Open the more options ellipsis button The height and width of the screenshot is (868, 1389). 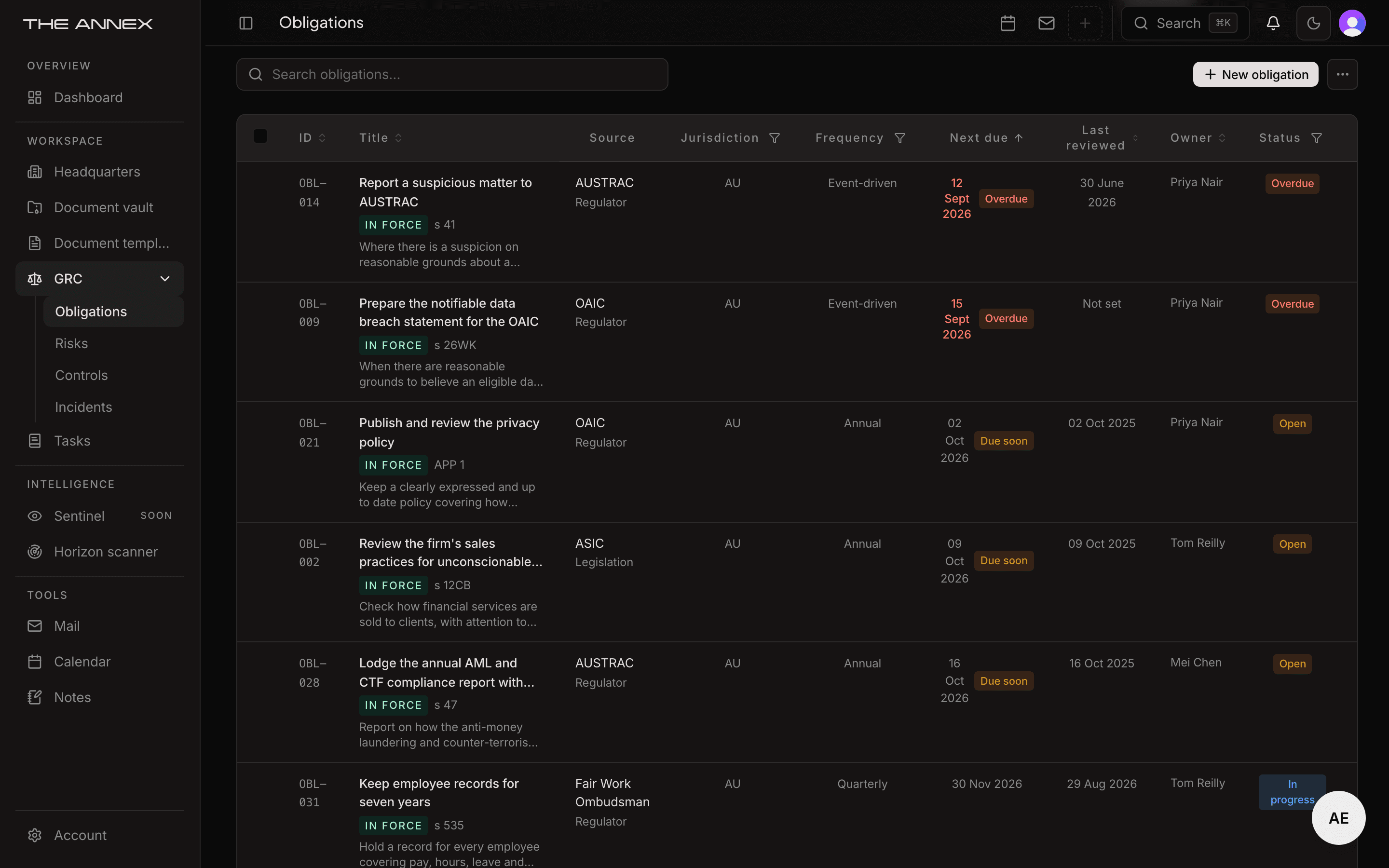1343,74
